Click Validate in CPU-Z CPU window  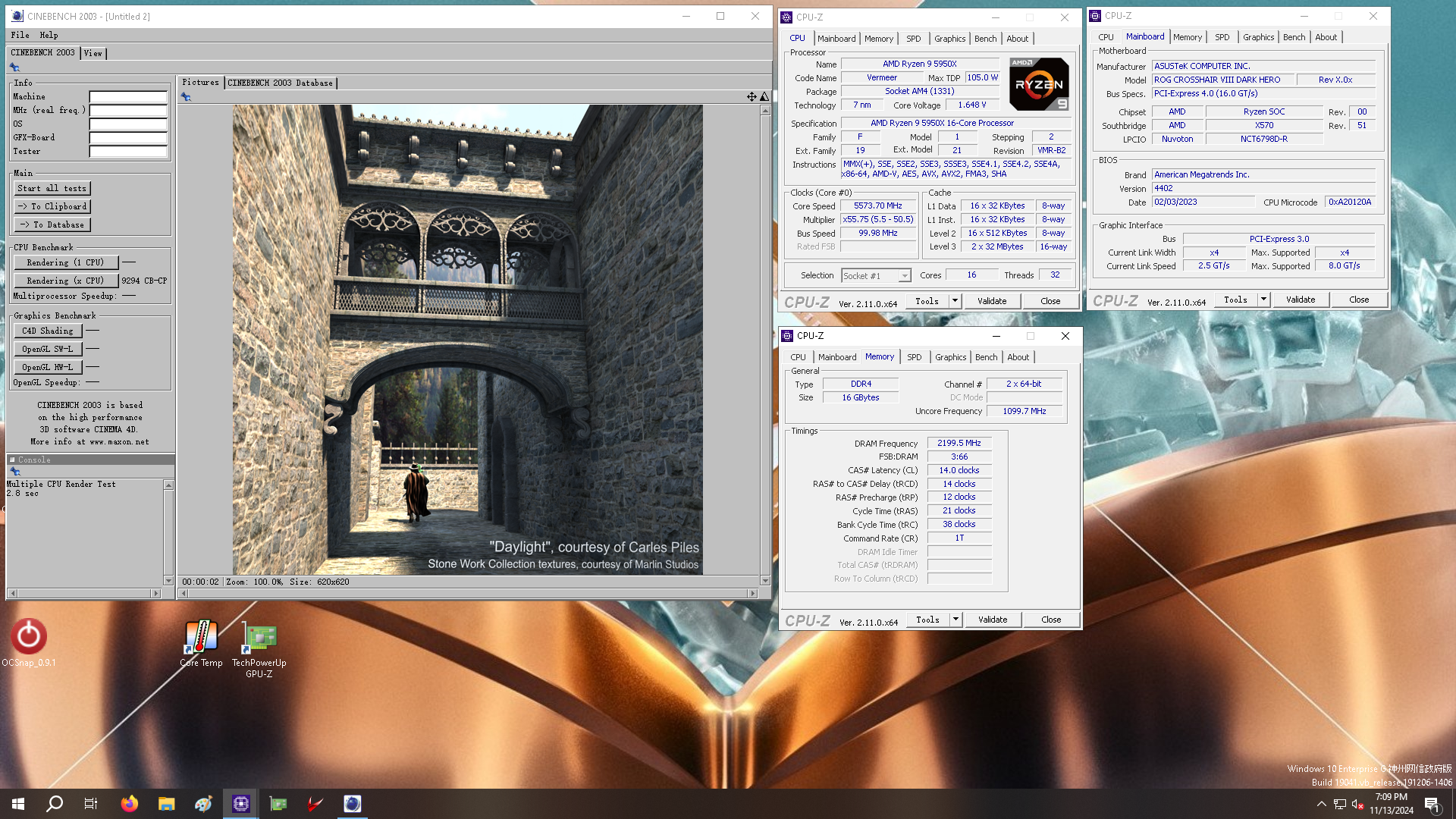(992, 301)
